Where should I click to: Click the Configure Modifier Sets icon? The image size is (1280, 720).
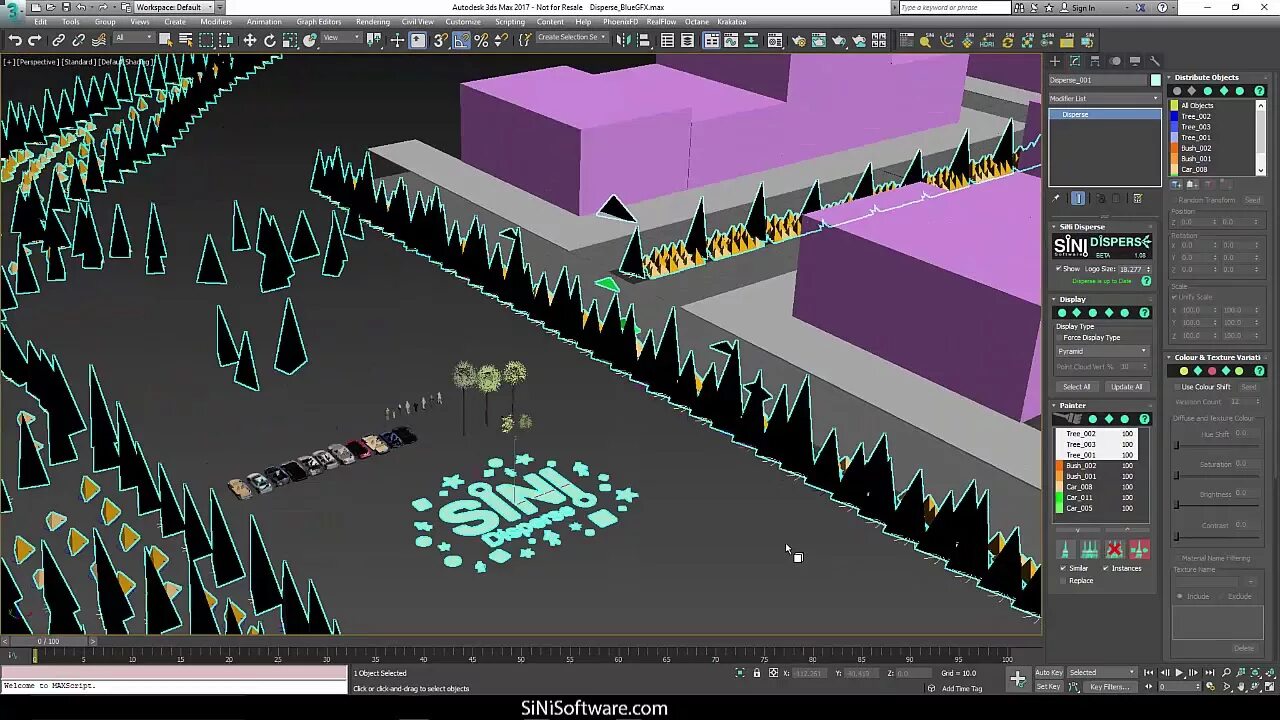click(x=1137, y=198)
